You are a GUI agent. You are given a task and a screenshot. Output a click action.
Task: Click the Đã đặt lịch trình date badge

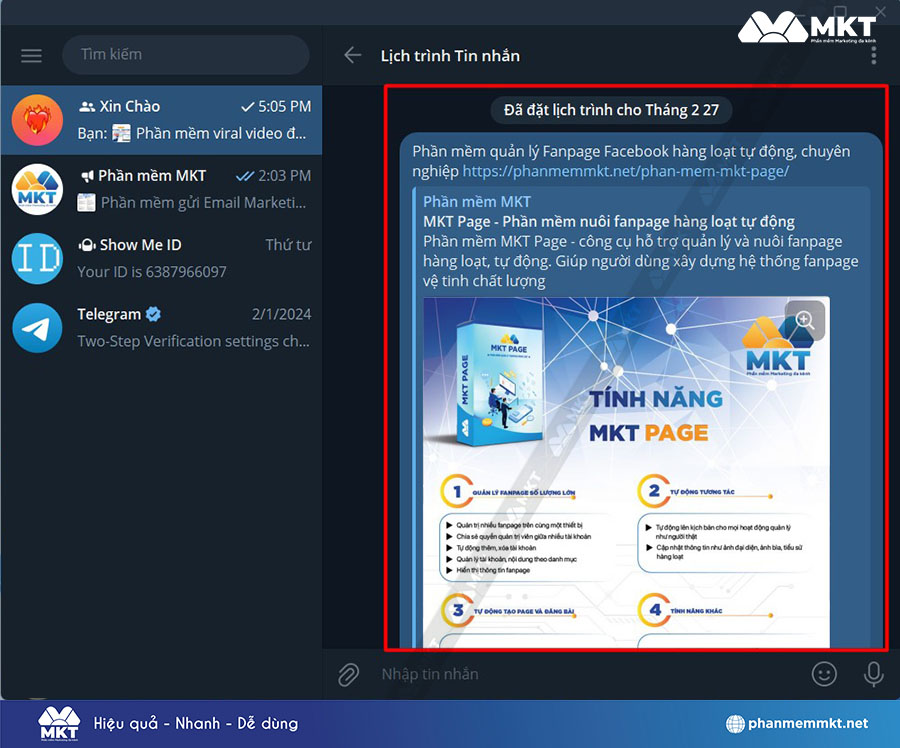(x=611, y=110)
